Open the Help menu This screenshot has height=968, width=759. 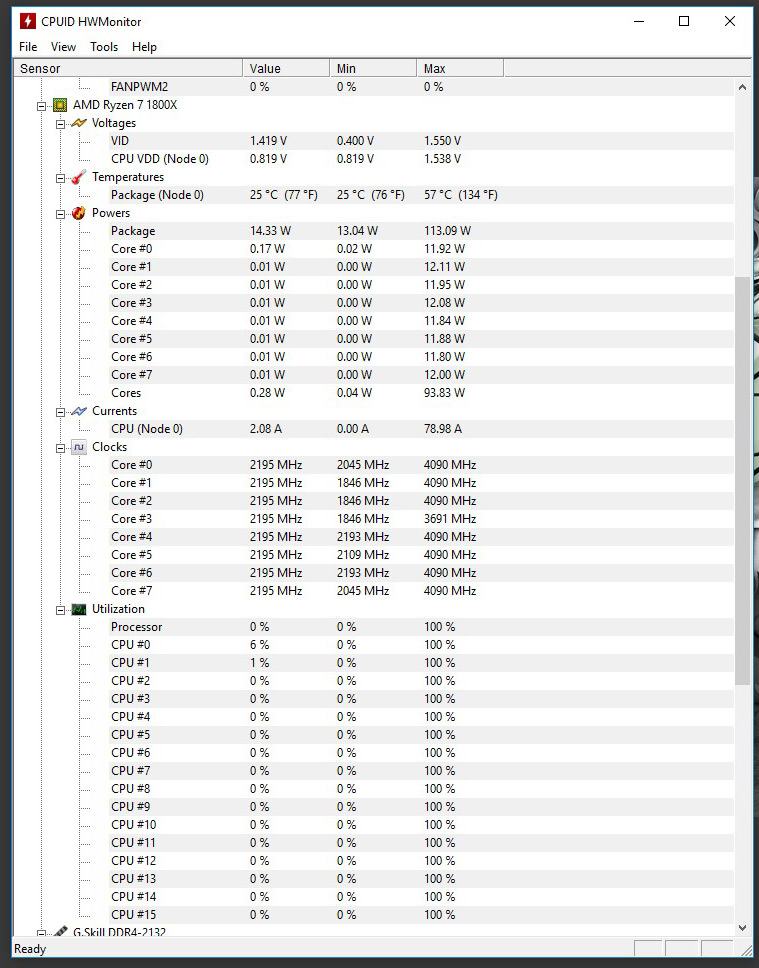[x=144, y=47]
